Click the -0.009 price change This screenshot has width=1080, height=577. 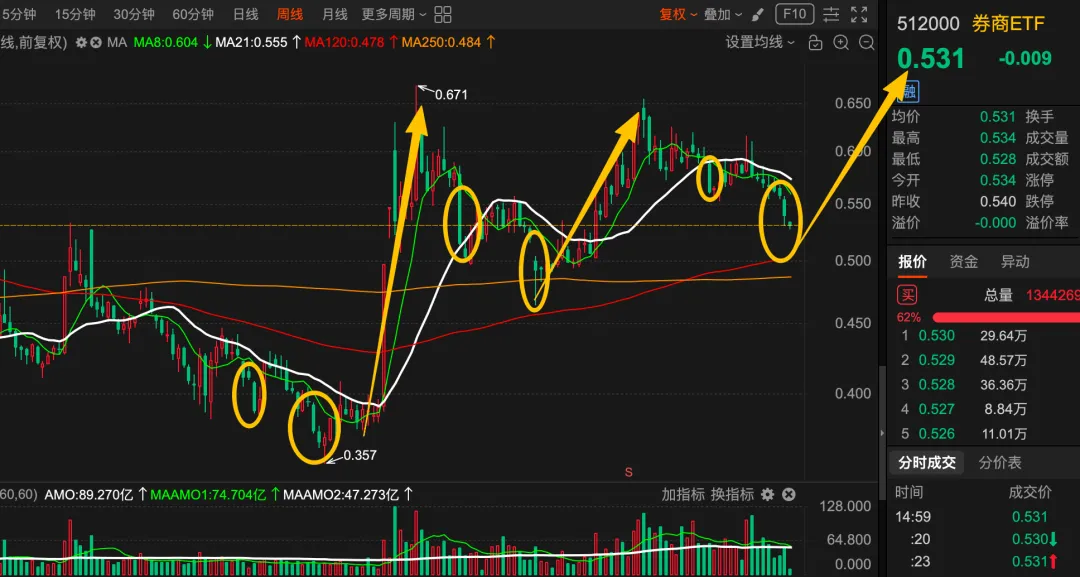point(1025,59)
